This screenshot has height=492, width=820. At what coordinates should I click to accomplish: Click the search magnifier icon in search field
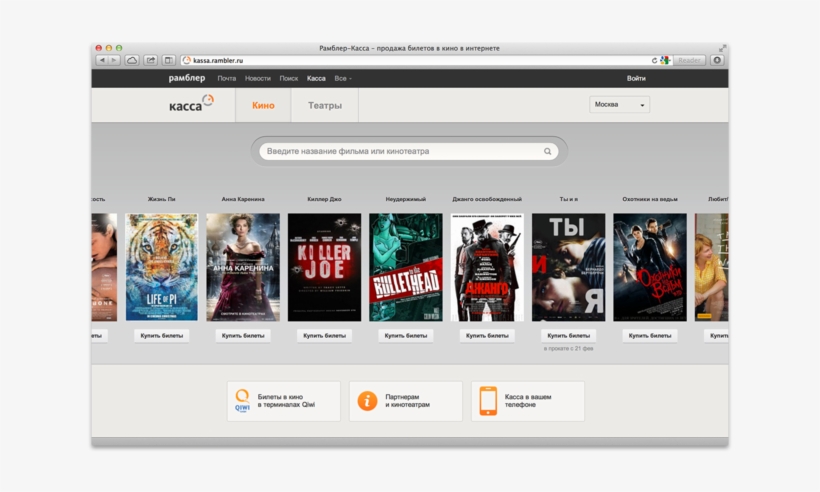[547, 152]
